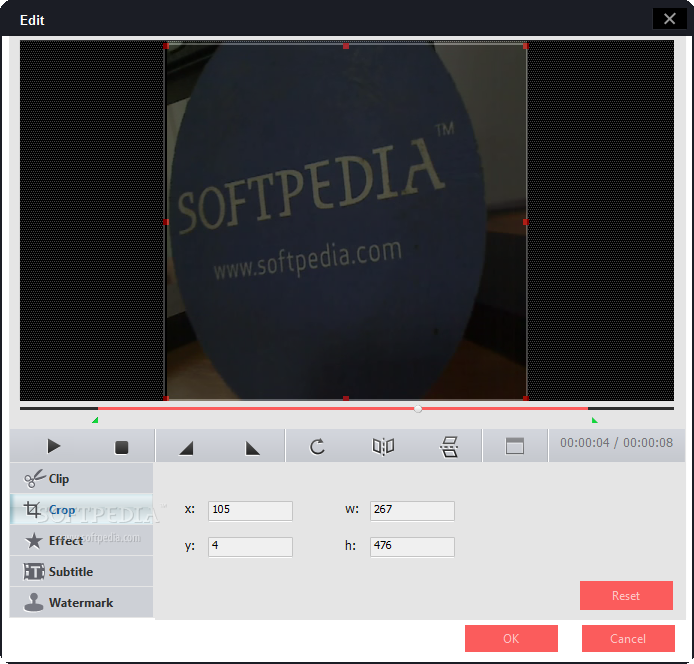Click the crop icon beside Crop
Screen dimensions: 694x664
click(32, 510)
